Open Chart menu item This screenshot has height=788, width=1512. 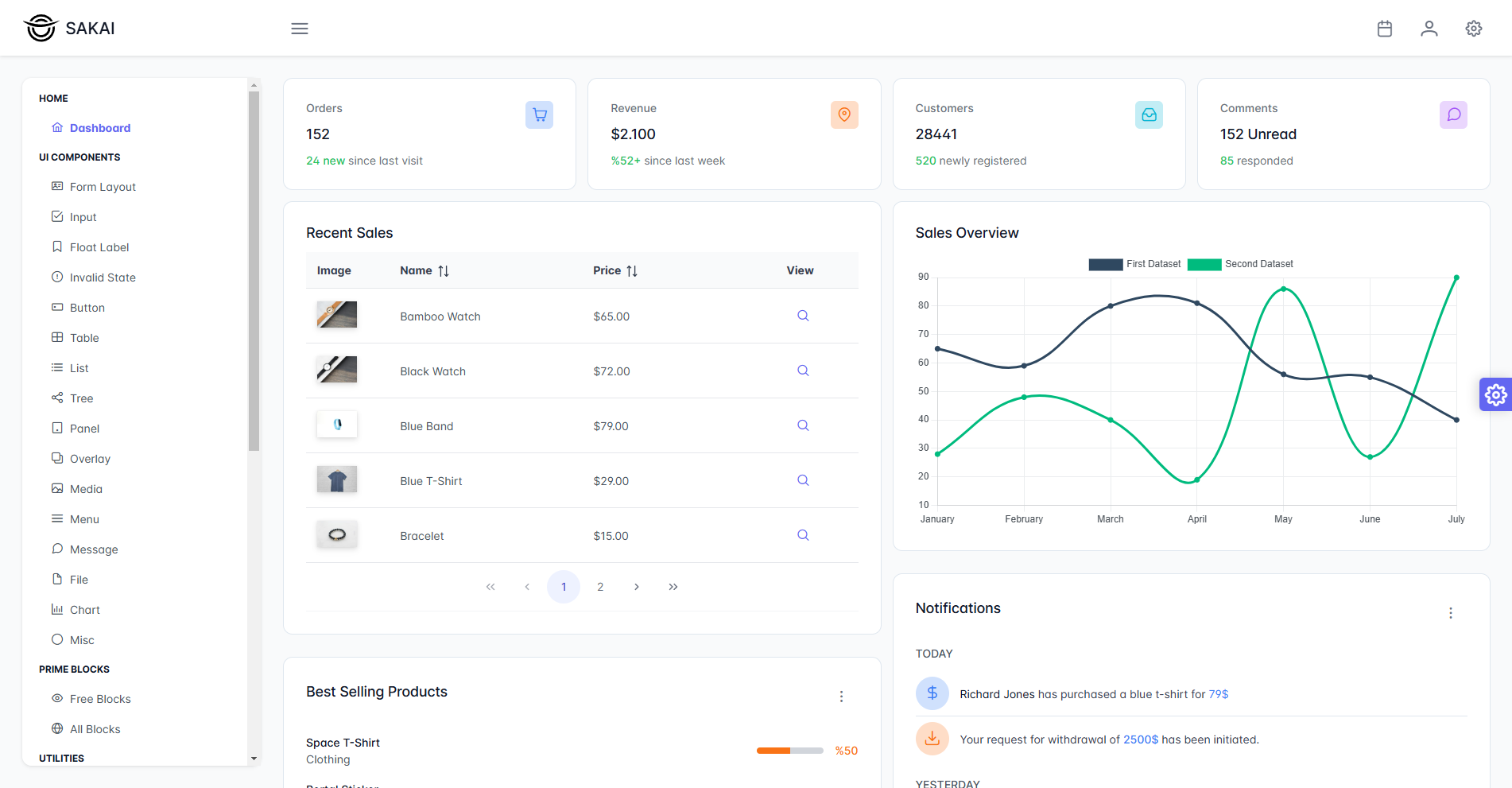tap(76, 610)
